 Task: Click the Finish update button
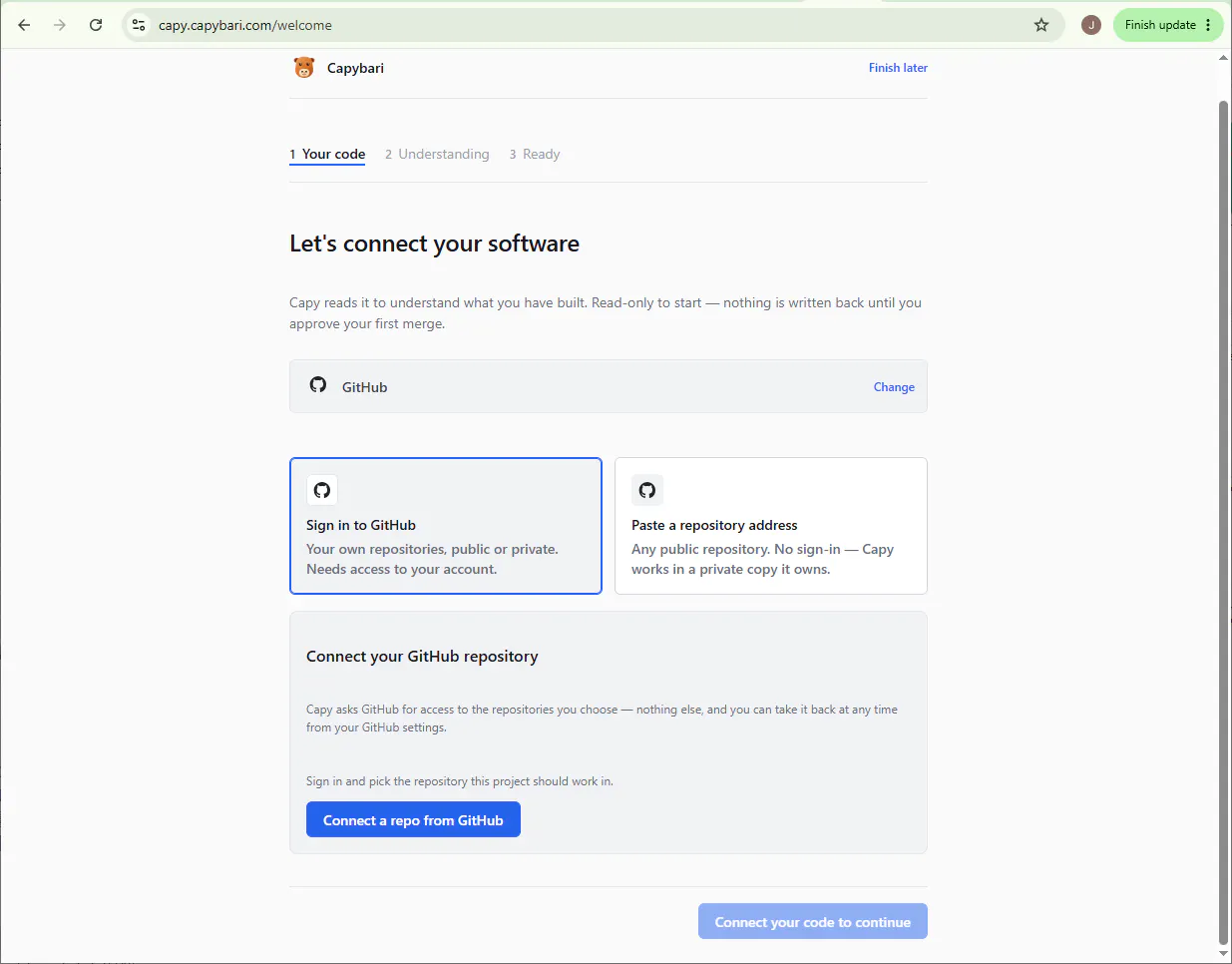pos(1160,25)
